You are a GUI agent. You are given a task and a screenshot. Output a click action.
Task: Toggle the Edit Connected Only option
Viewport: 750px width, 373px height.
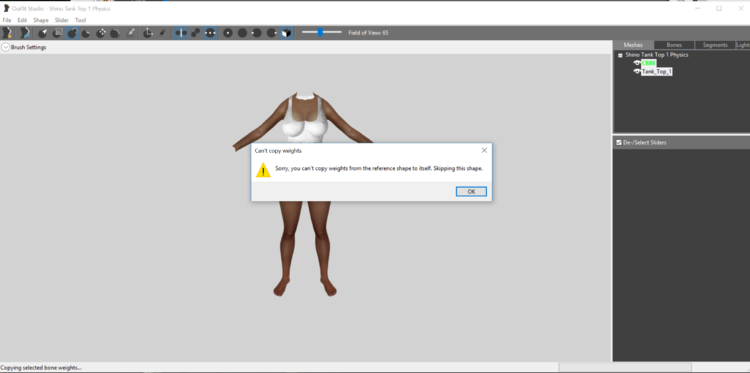coord(196,33)
